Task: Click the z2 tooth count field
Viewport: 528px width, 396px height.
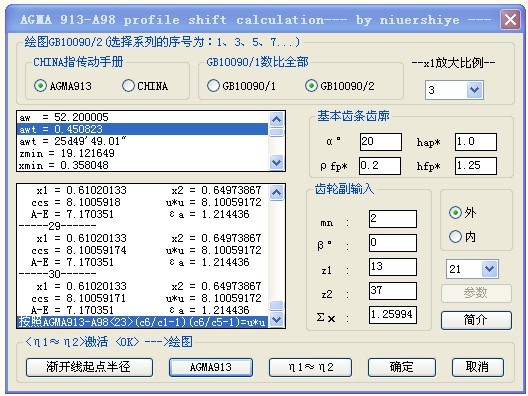Action: click(393, 291)
